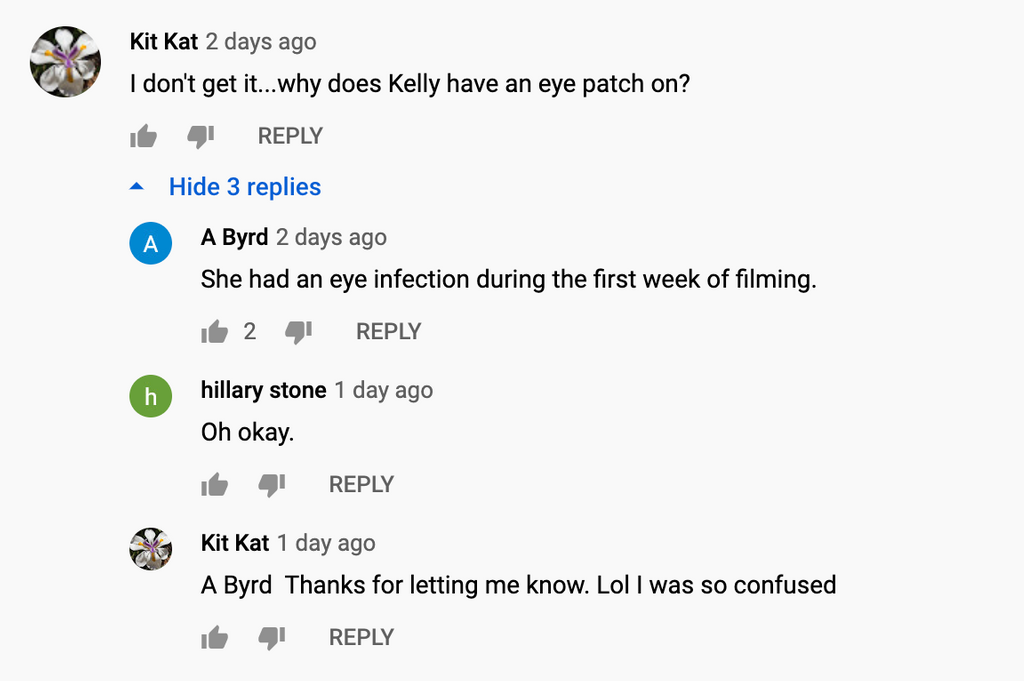Dislike Kit Kat's thank-you reply
This screenshot has width=1024, height=681.
(272, 637)
